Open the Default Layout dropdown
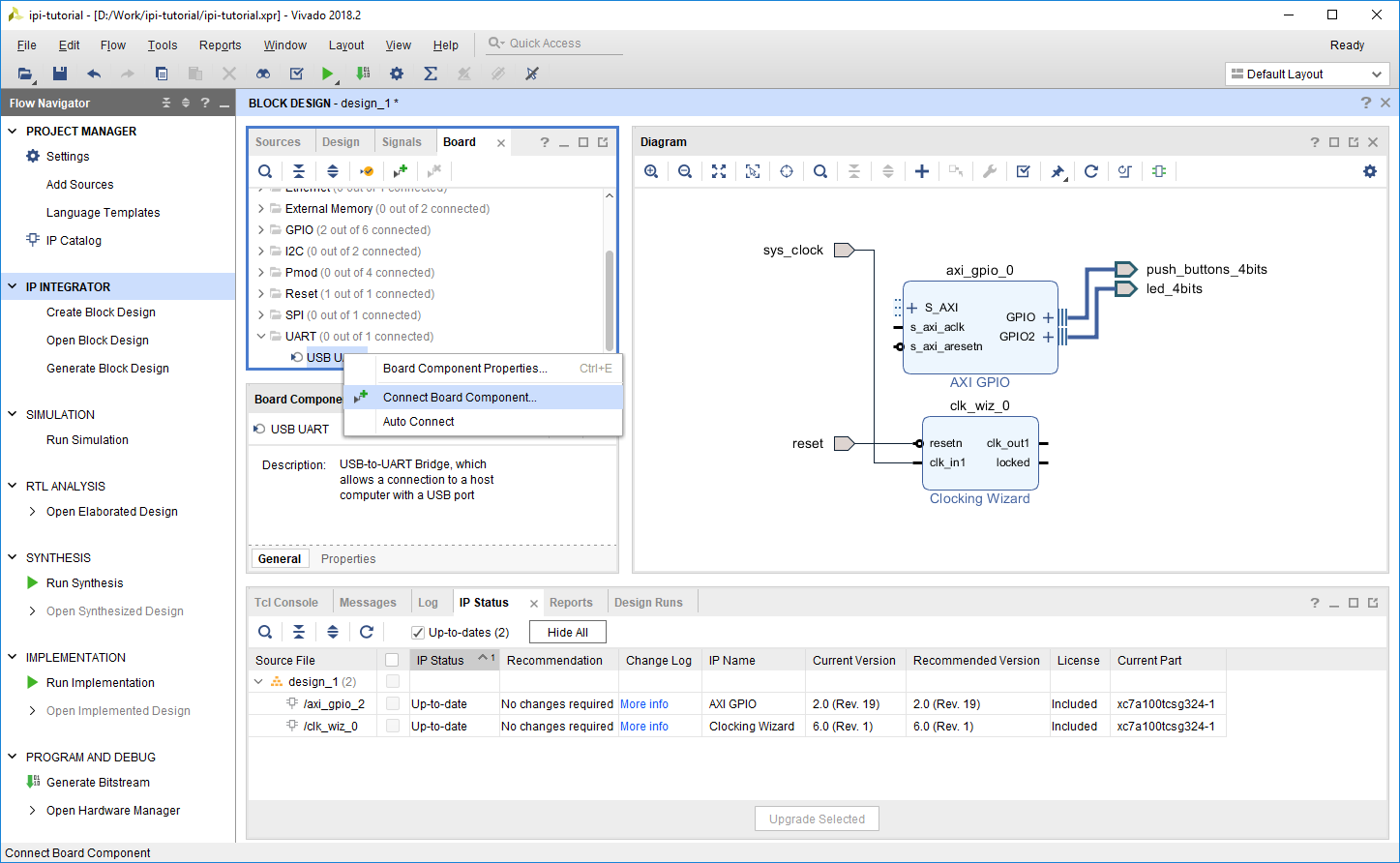Viewport: 1400px width, 863px height. click(1307, 74)
